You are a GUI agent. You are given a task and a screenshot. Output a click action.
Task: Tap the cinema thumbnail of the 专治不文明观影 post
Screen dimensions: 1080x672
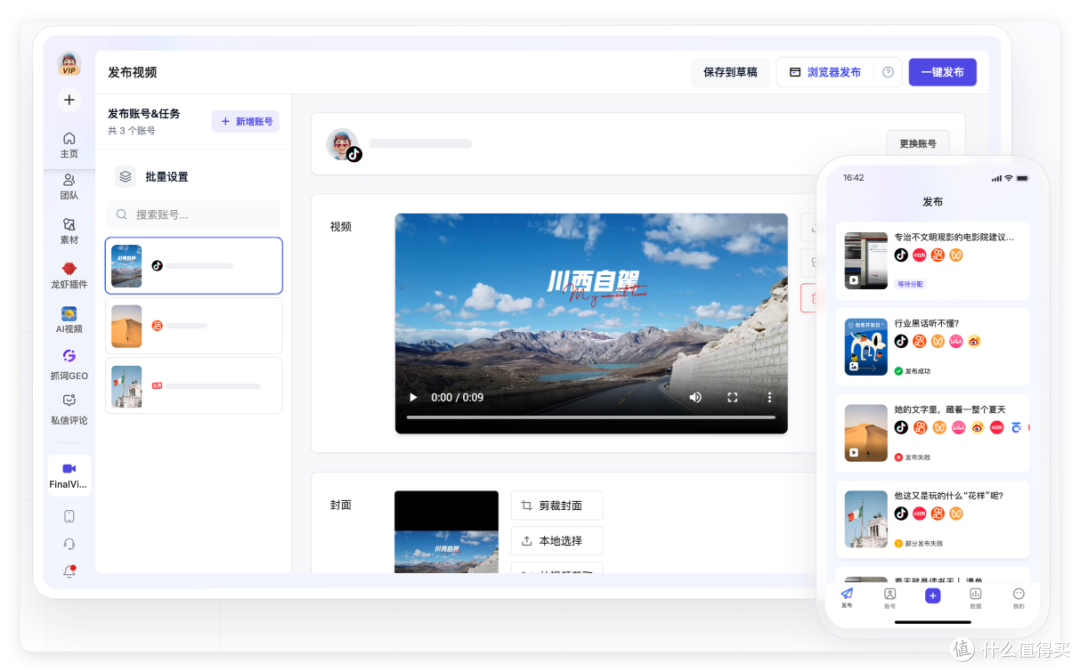click(x=866, y=260)
